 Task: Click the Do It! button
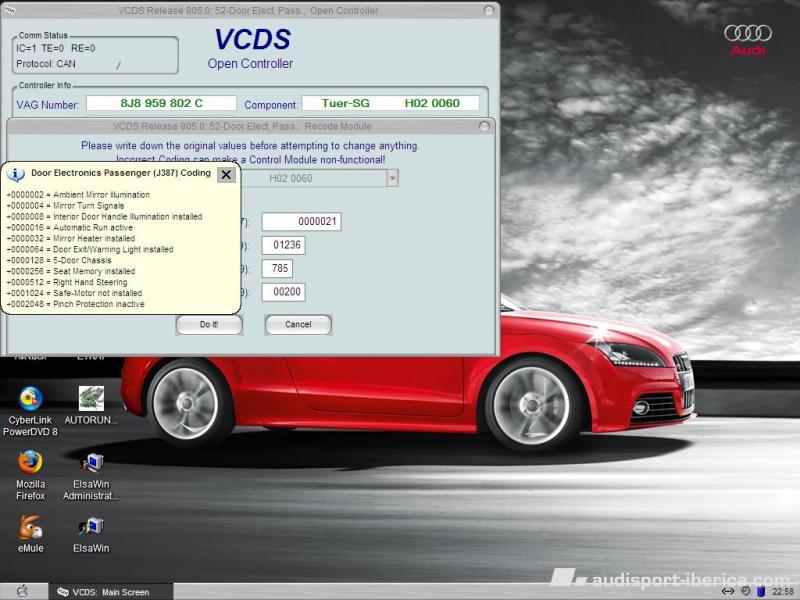[x=209, y=324]
